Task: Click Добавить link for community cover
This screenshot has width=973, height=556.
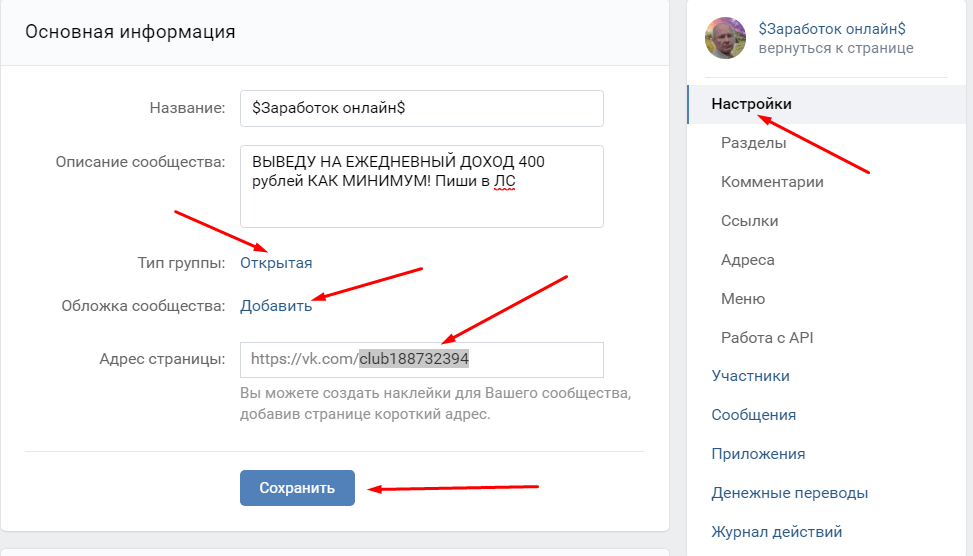Action: point(276,306)
